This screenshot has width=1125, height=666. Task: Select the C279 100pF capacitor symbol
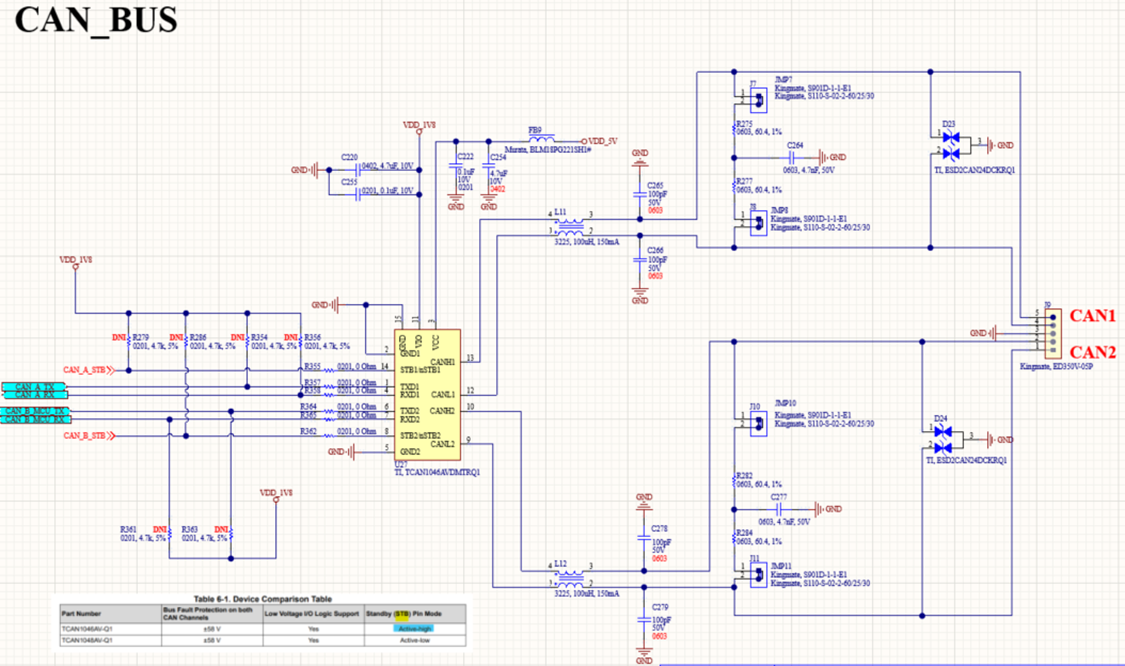click(644, 621)
